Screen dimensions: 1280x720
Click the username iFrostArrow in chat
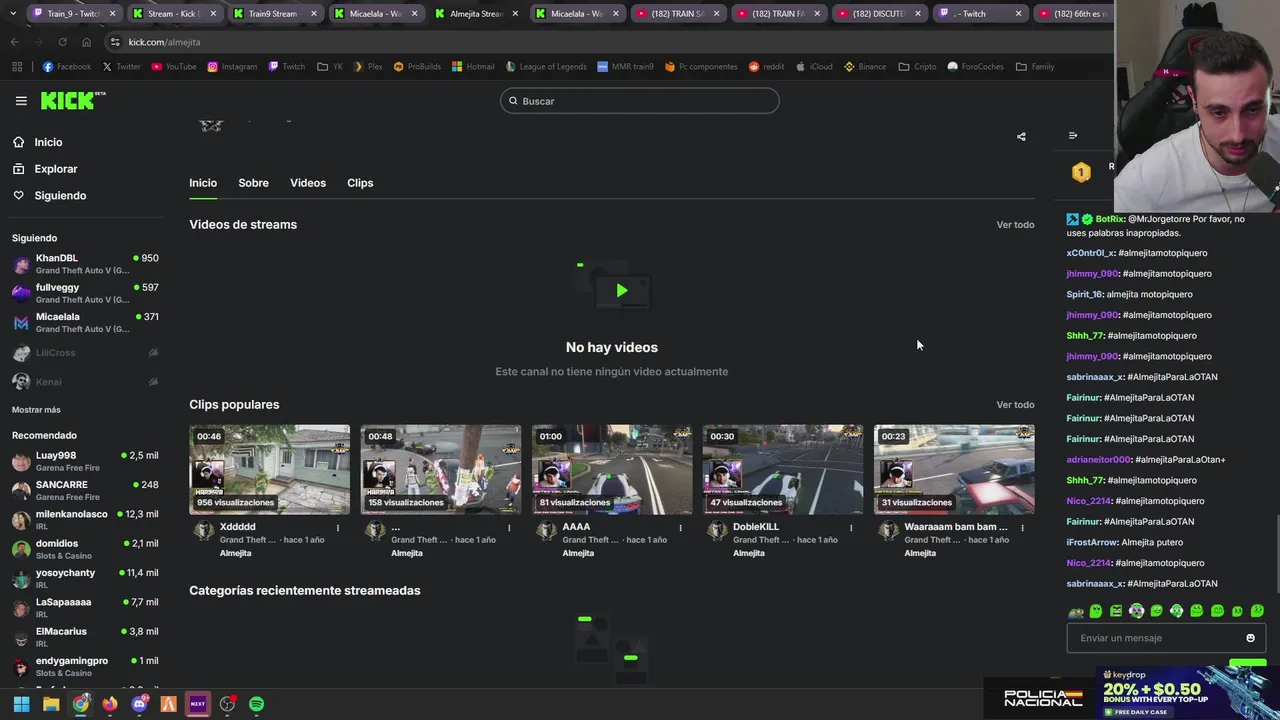pos(1092,542)
